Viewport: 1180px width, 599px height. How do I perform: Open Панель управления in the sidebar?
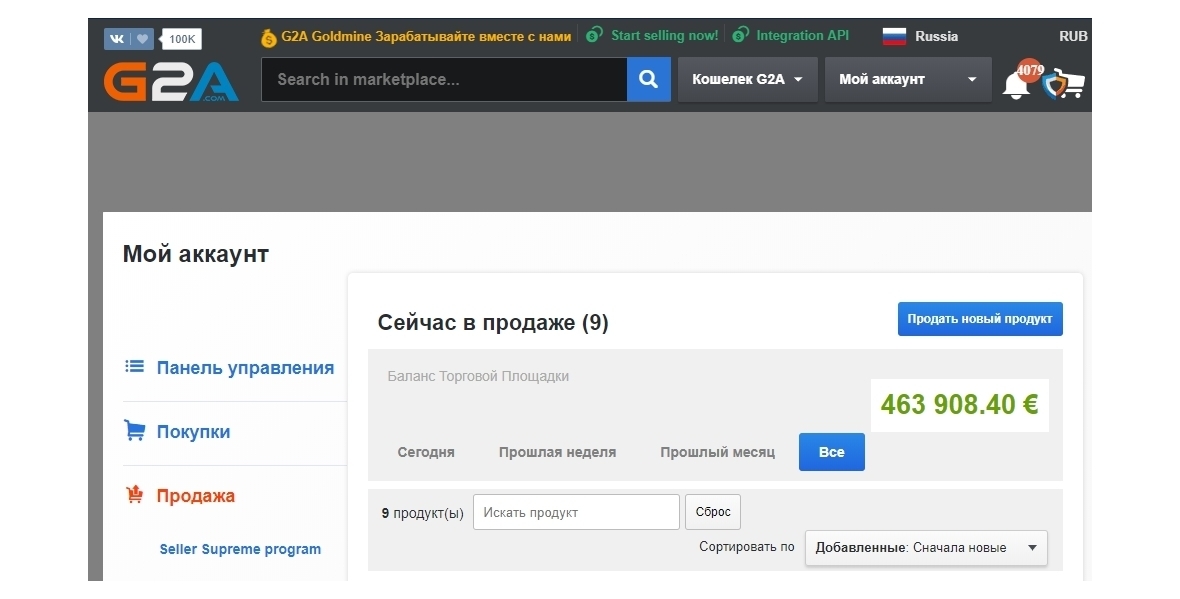pos(245,368)
